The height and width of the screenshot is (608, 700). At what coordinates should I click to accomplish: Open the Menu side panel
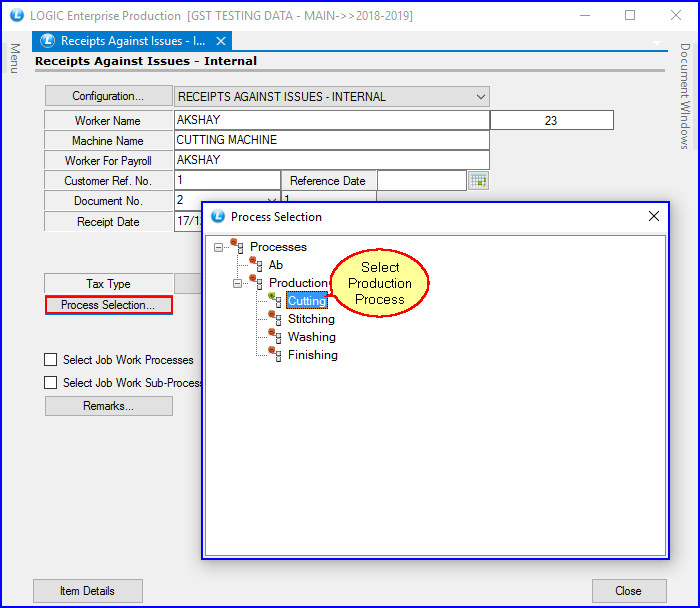tap(15, 58)
